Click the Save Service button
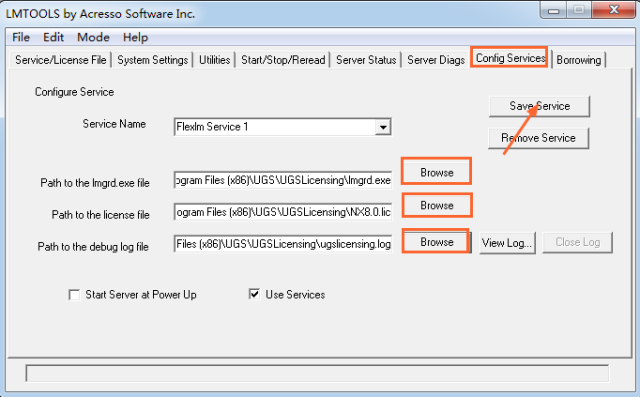Image resolution: width=640 pixels, height=397 pixels. 539,106
